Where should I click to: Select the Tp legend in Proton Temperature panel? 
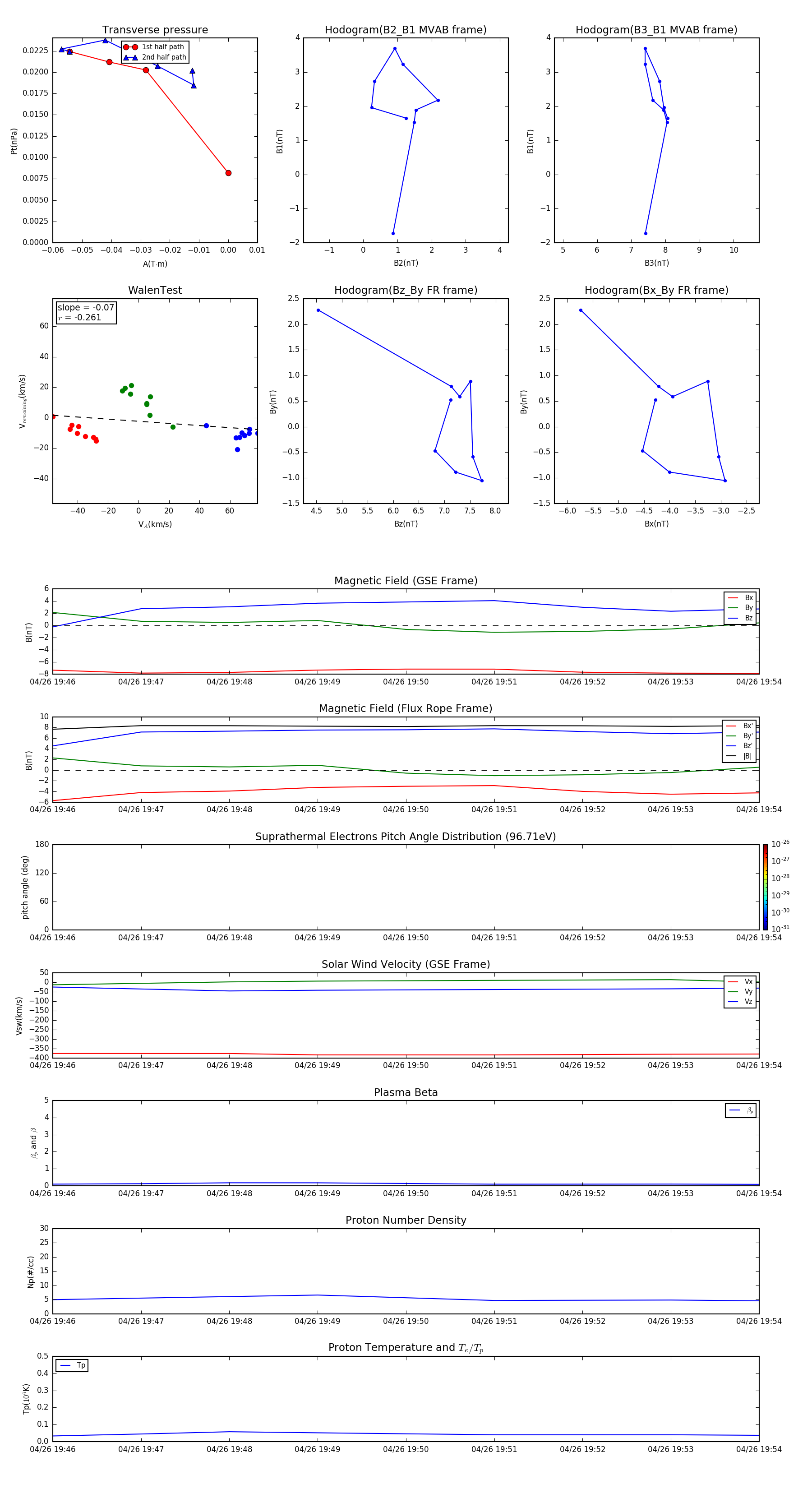point(72,1365)
